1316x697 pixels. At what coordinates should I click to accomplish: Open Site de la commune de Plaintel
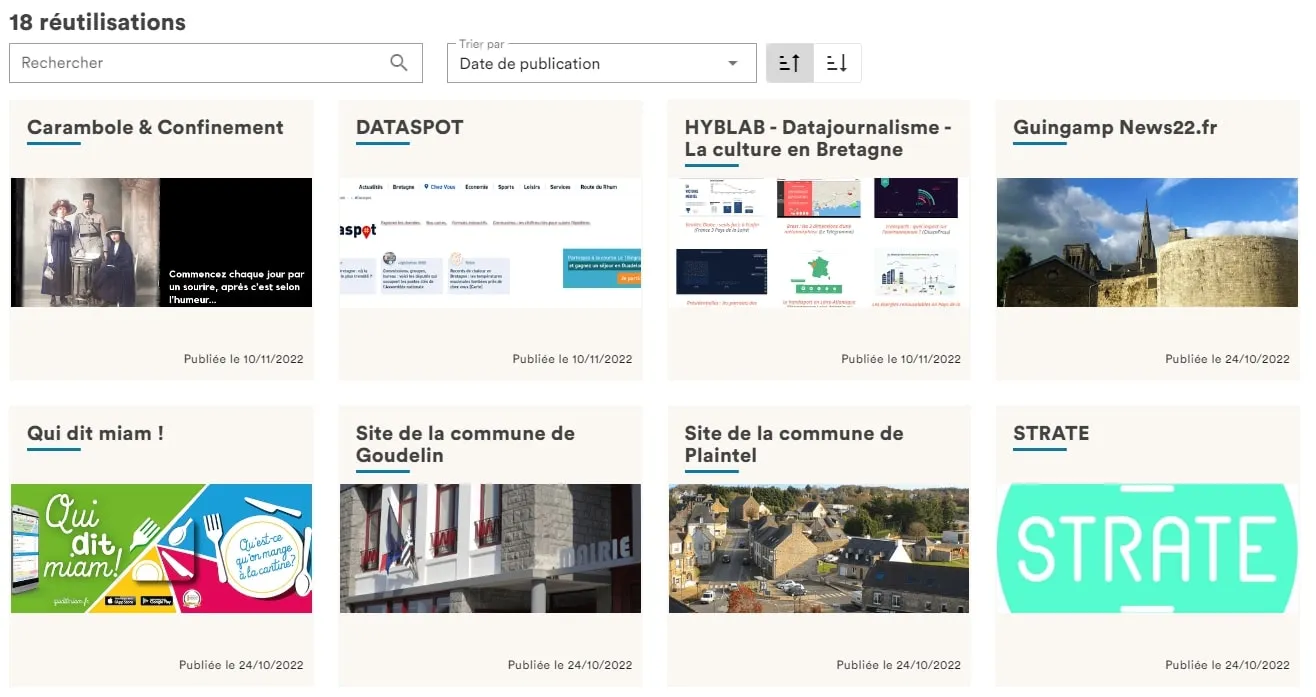(x=794, y=444)
